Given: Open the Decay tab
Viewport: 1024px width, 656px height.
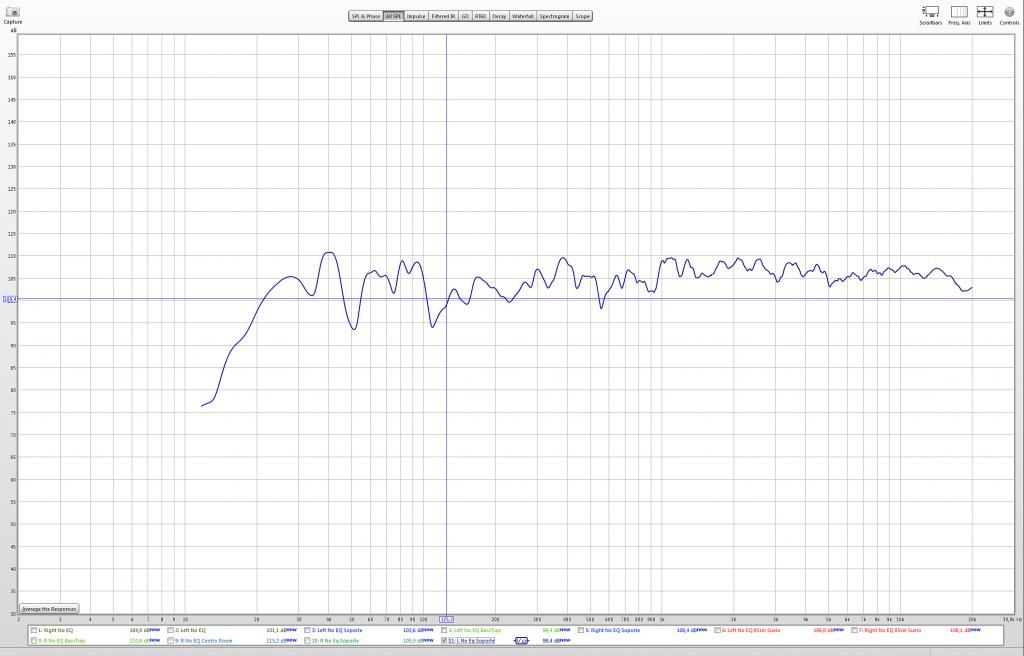Looking at the screenshot, I should pyautogui.click(x=499, y=16).
